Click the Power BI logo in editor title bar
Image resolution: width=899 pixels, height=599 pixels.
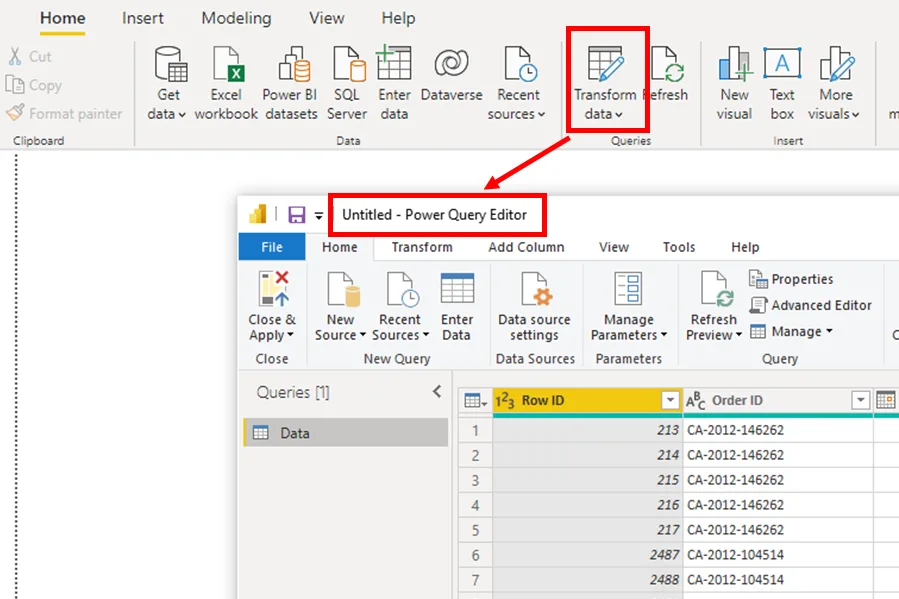258,214
